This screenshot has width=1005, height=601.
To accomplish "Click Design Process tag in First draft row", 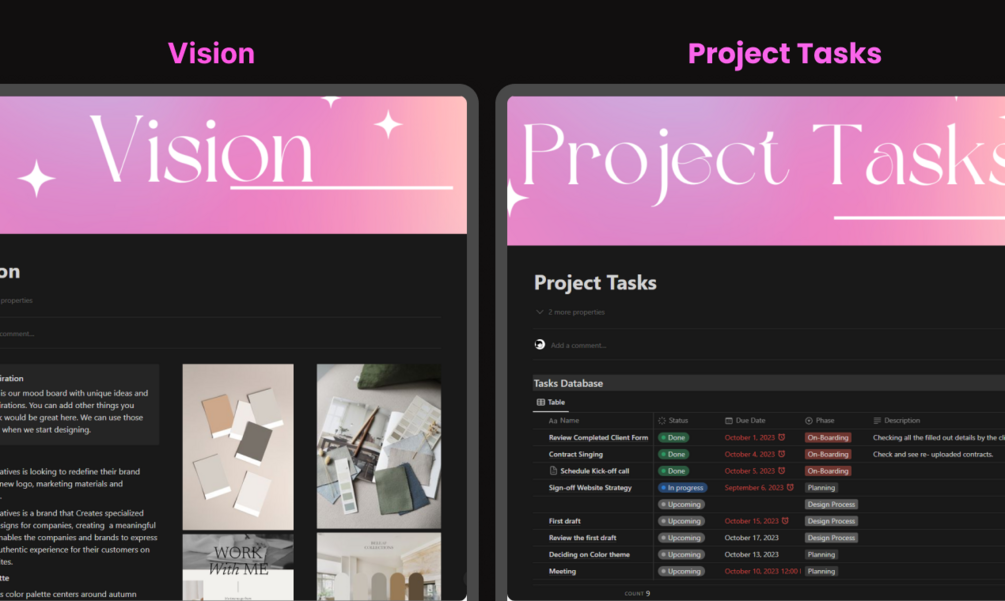I will 831,521.
